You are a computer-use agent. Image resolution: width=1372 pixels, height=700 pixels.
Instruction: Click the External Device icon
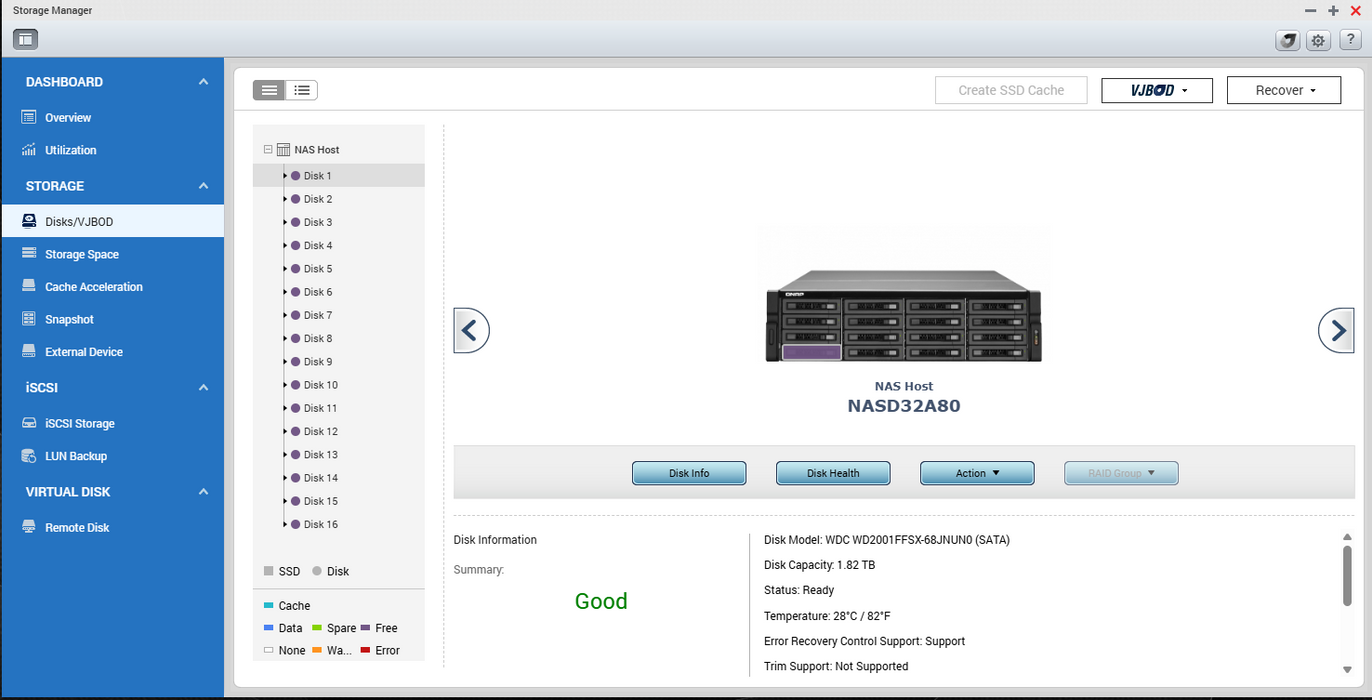point(29,352)
